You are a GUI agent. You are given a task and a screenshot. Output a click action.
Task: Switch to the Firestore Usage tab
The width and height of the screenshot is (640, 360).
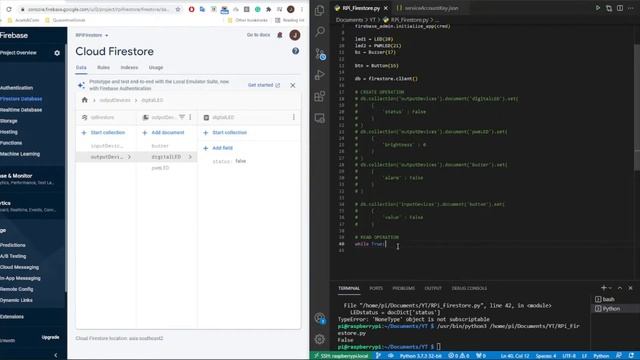[x=156, y=67]
